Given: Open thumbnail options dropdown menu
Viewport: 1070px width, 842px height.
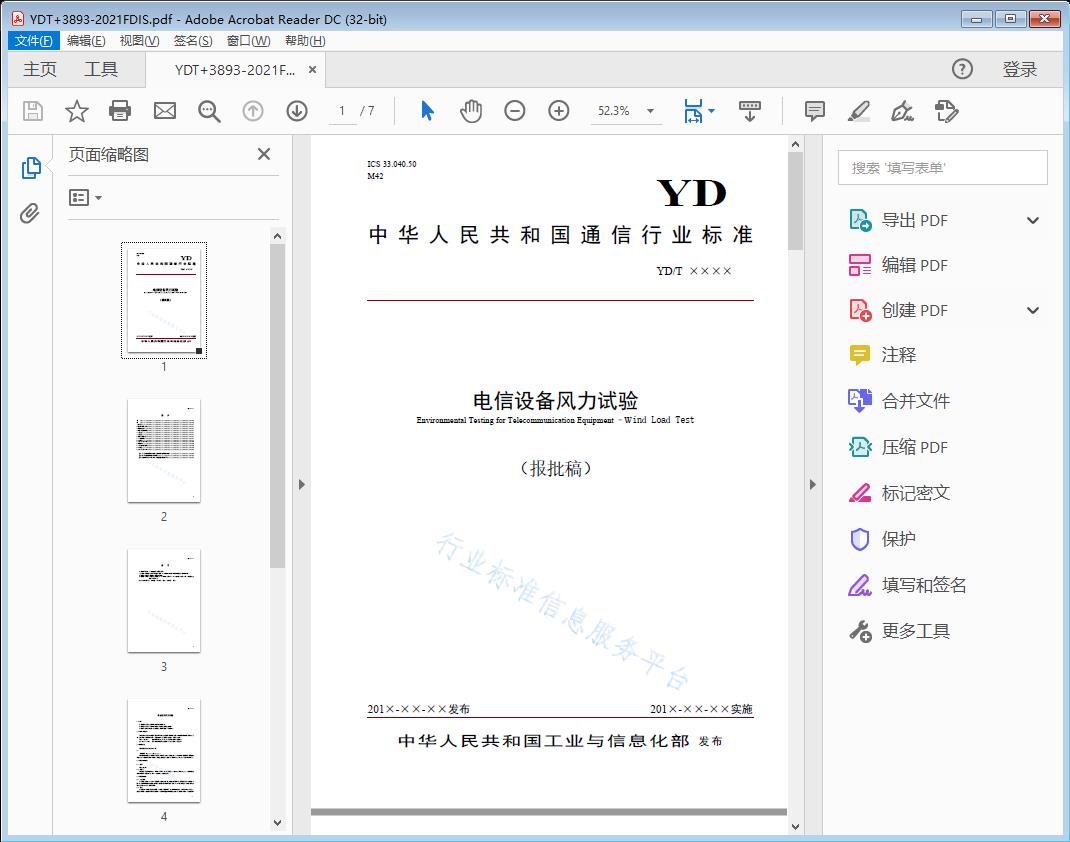Looking at the screenshot, I should coord(86,198).
